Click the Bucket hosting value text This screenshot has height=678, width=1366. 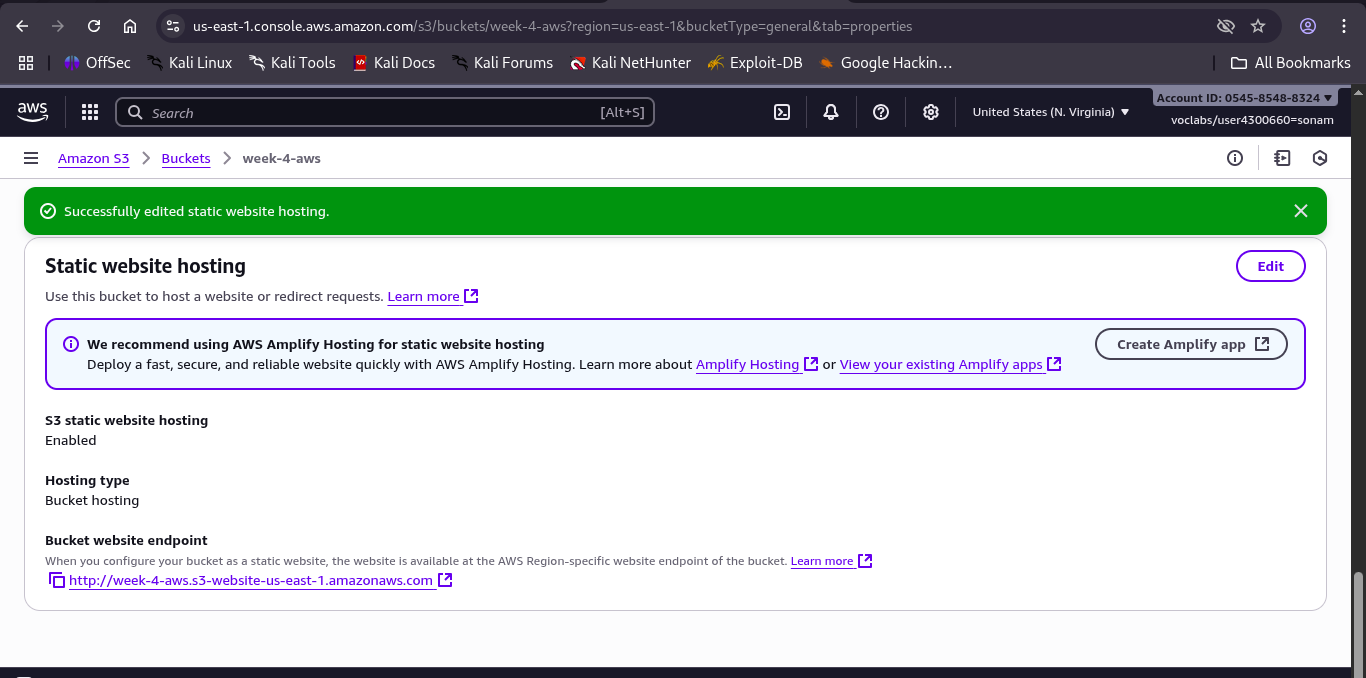coord(92,500)
